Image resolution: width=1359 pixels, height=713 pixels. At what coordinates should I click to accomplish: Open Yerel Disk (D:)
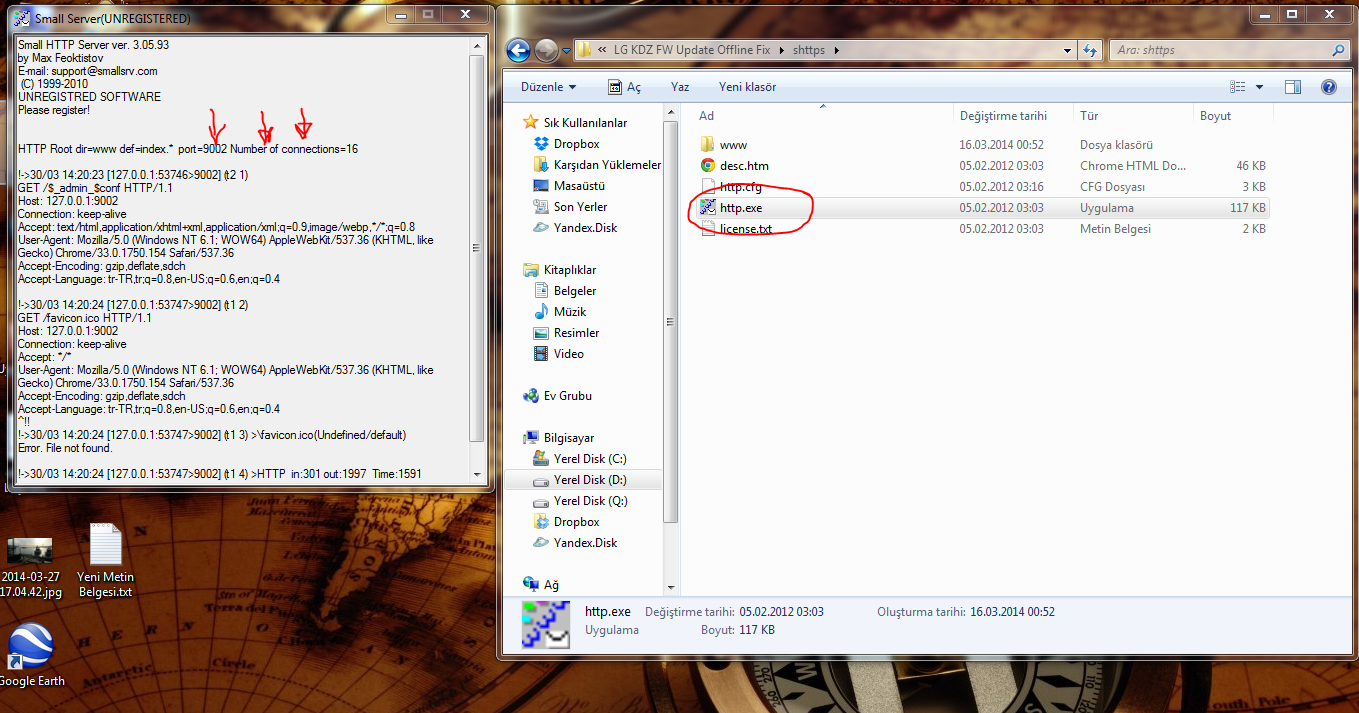[x=590, y=480]
